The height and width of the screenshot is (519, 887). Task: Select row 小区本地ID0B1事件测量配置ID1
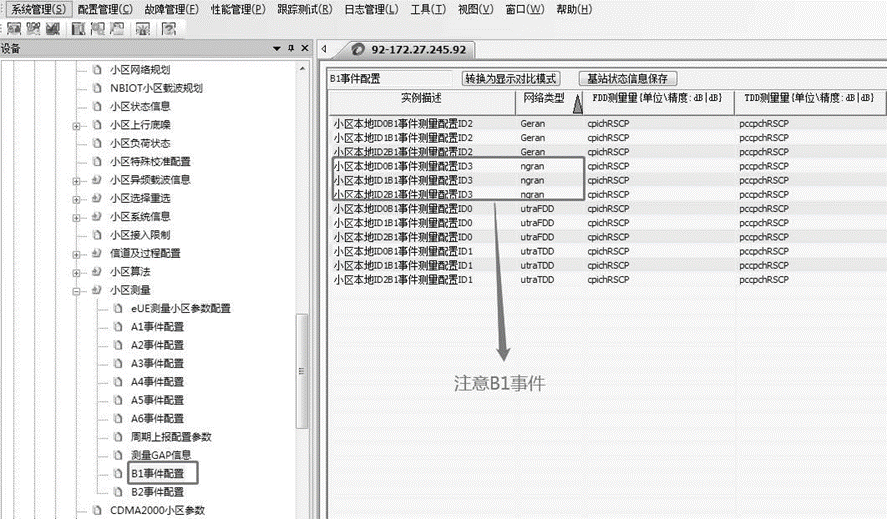[608, 251]
